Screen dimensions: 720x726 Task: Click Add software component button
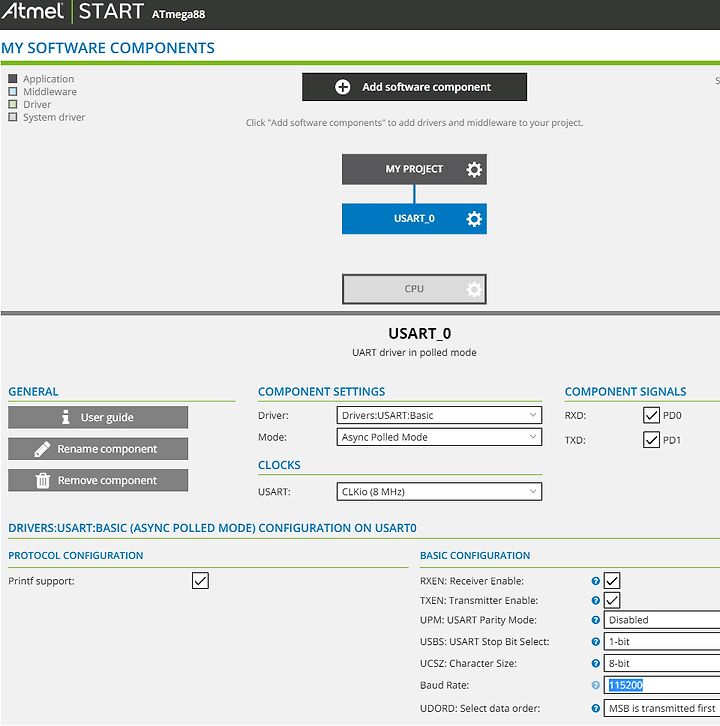(x=414, y=87)
